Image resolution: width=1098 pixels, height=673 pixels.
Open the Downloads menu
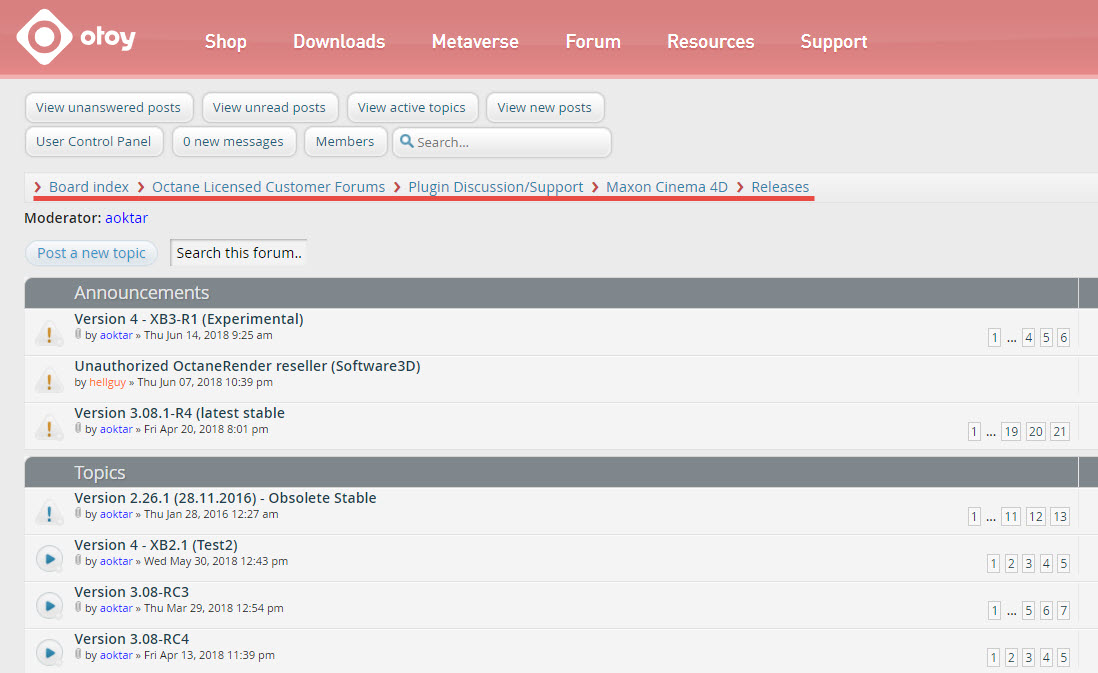[x=339, y=42]
